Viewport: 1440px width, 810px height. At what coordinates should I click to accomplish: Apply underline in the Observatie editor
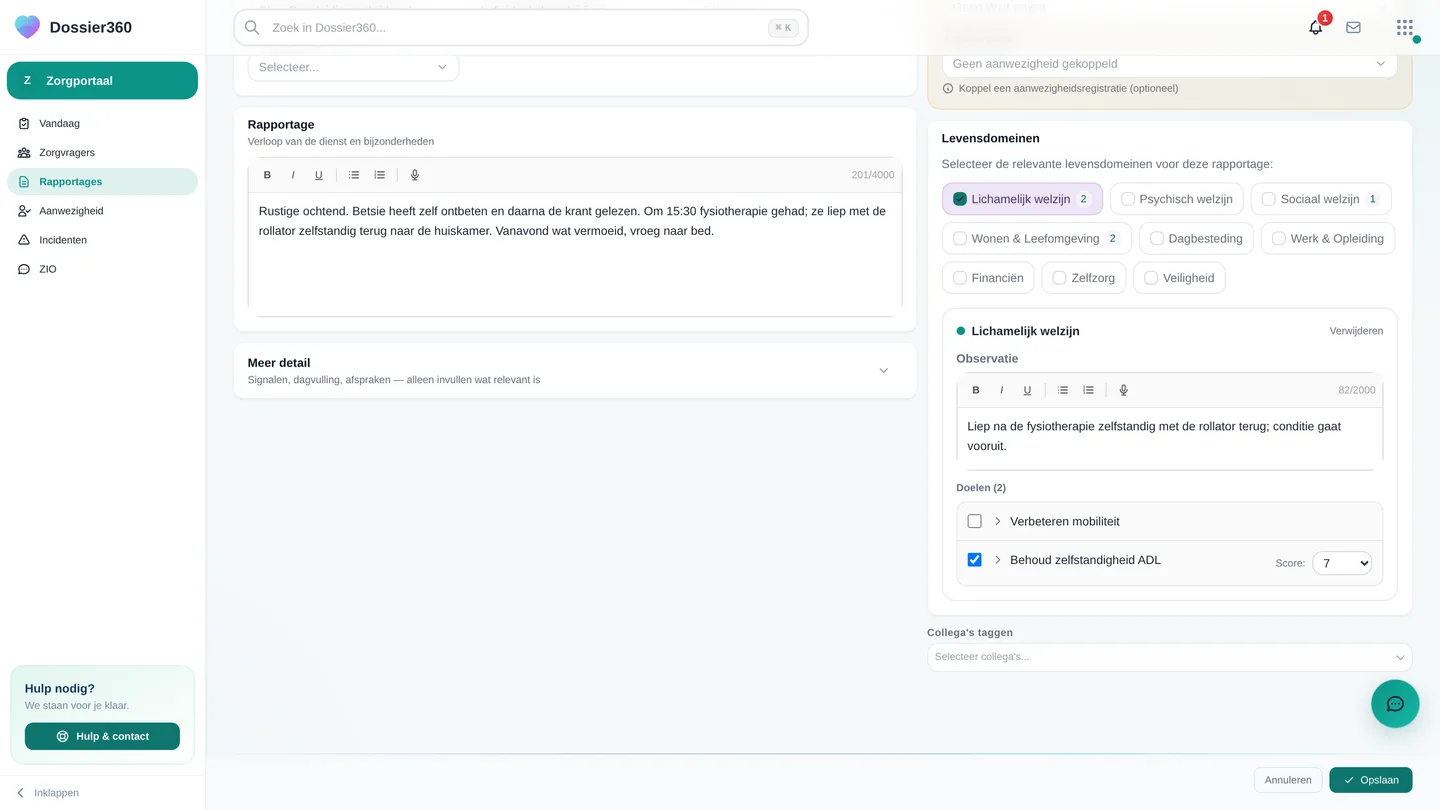(1027, 390)
